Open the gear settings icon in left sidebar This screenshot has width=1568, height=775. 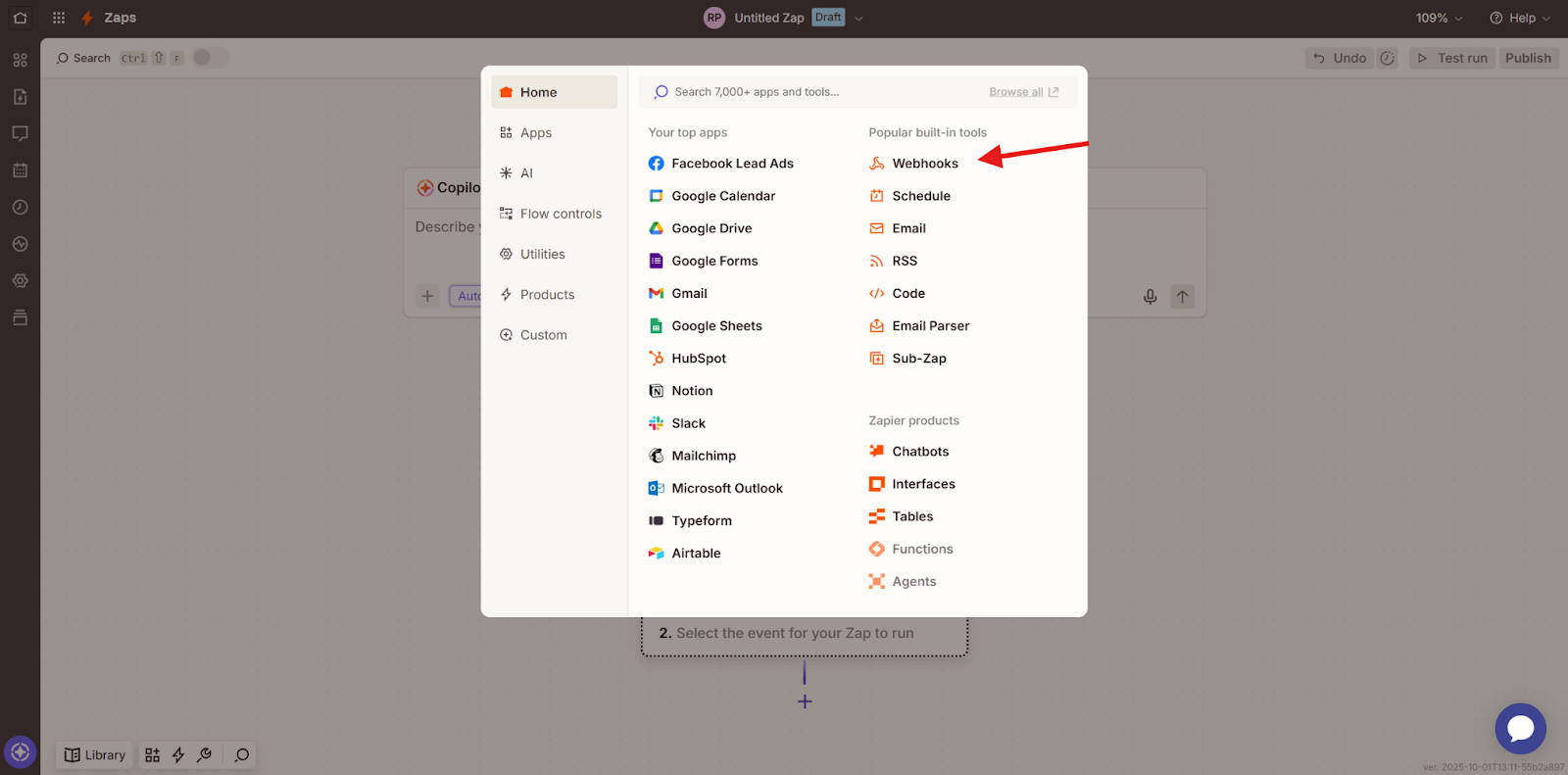(x=20, y=280)
